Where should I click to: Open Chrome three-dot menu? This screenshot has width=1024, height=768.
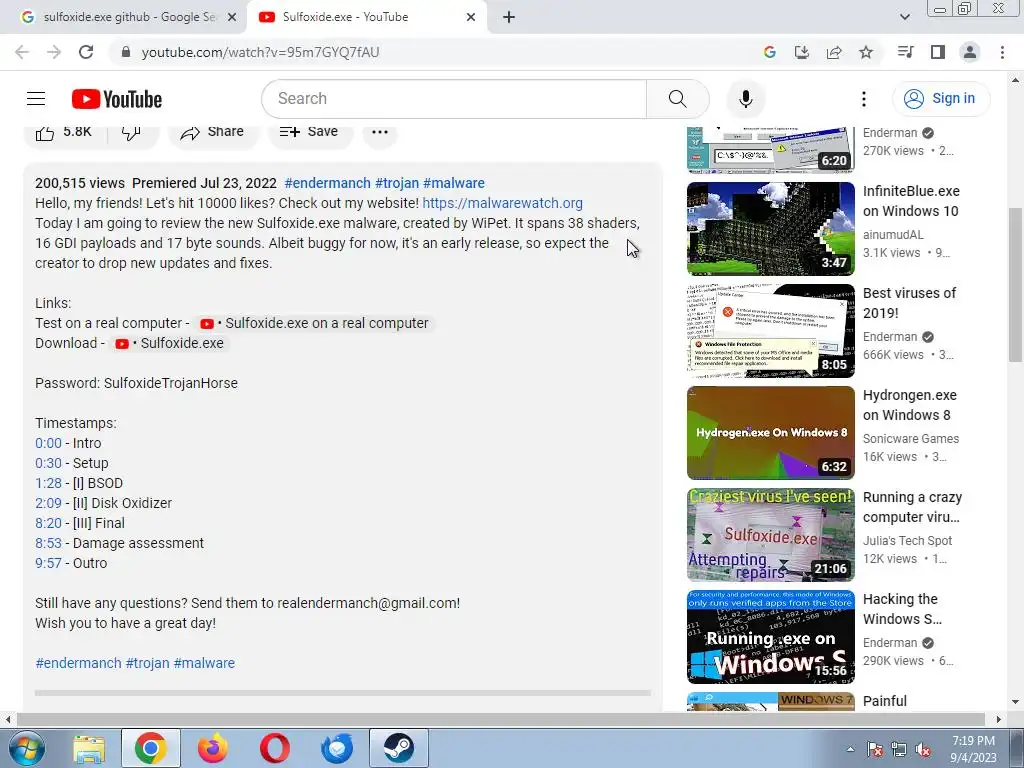click(x=1002, y=52)
